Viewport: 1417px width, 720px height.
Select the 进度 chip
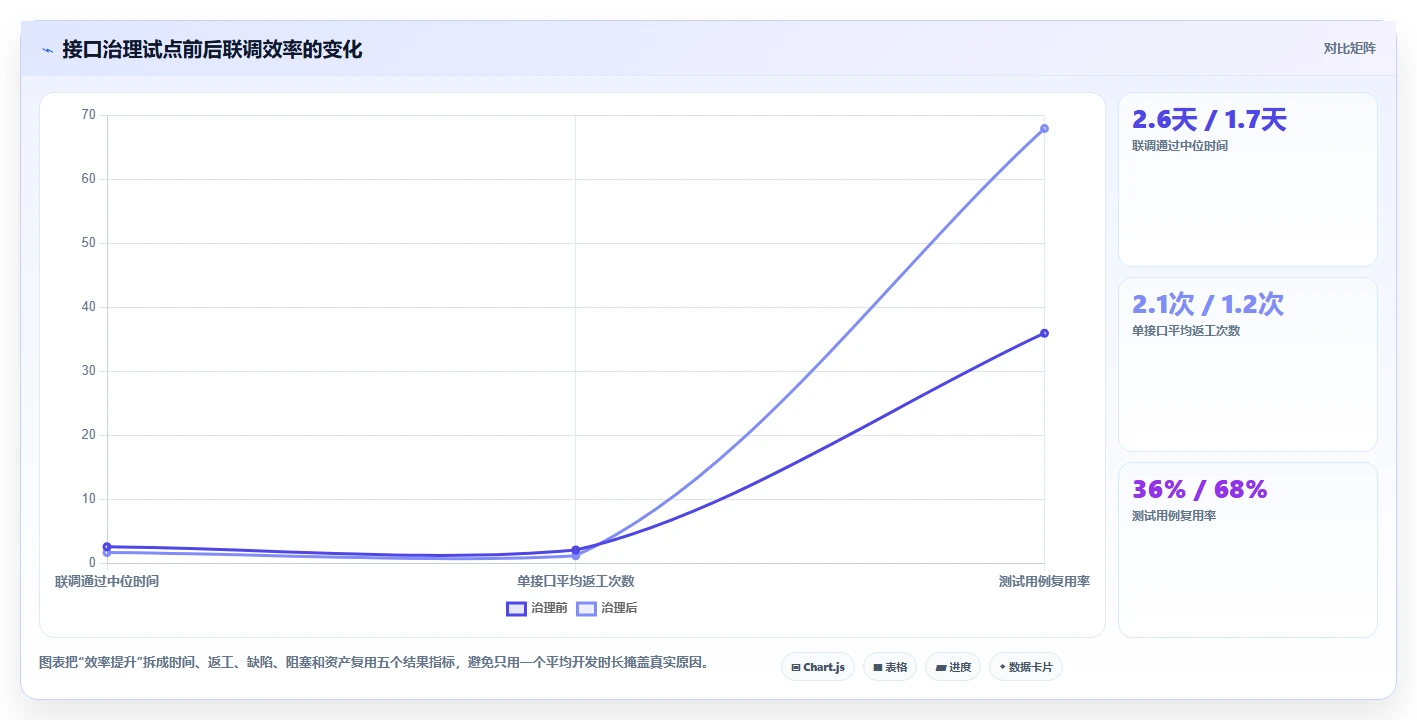pos(952,667)
